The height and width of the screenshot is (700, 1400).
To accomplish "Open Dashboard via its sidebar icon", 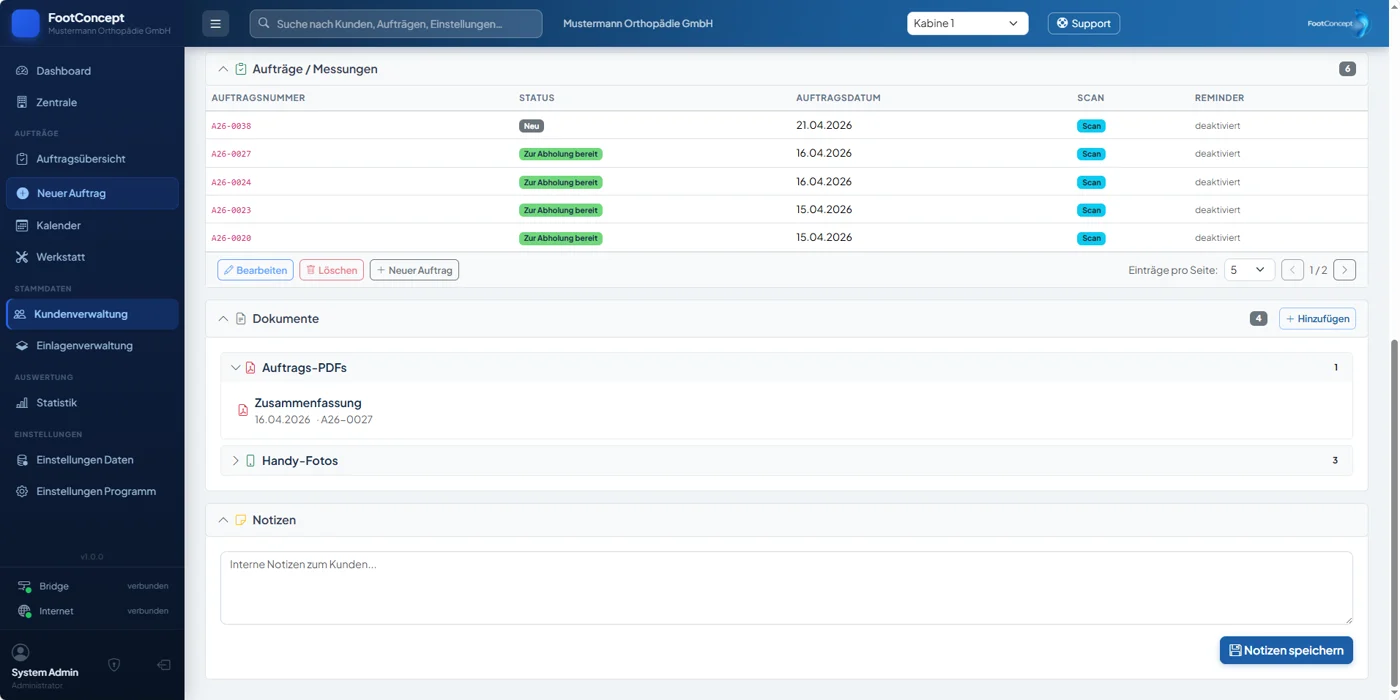I will (x=22, y=71).
